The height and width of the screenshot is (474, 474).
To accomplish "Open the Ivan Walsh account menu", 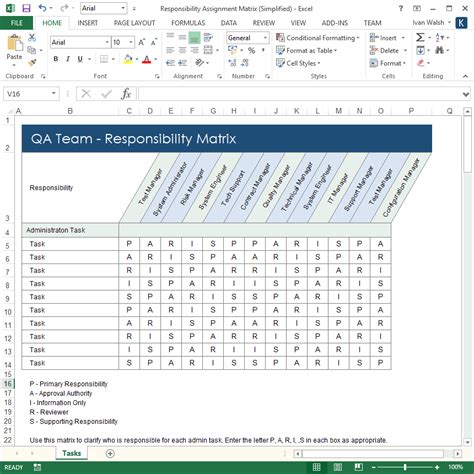I will click(x=431, y=23).
